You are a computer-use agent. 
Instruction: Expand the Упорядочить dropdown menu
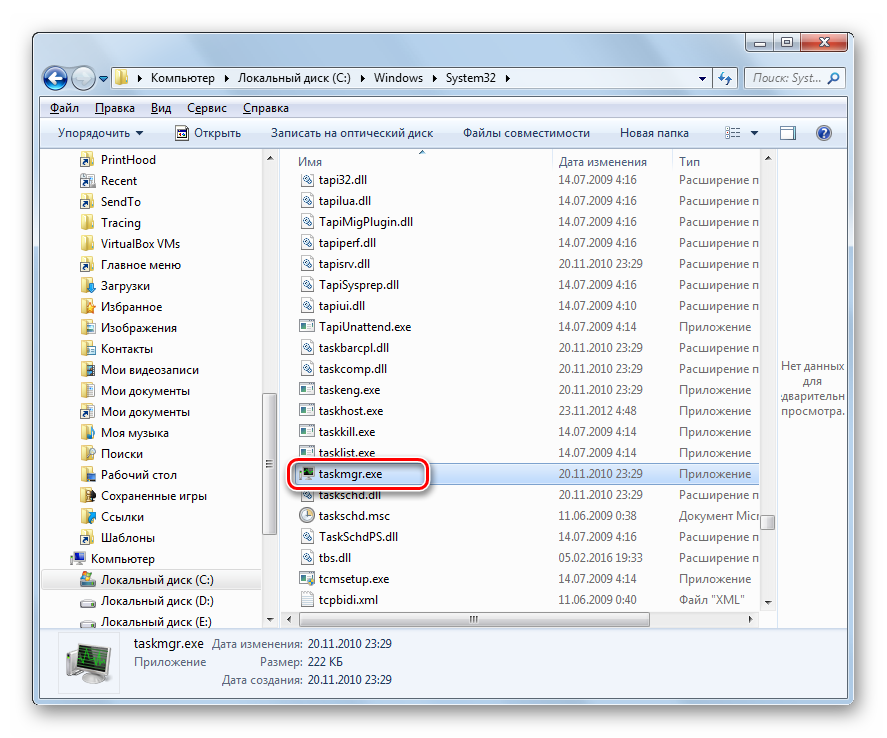point(100,133)
